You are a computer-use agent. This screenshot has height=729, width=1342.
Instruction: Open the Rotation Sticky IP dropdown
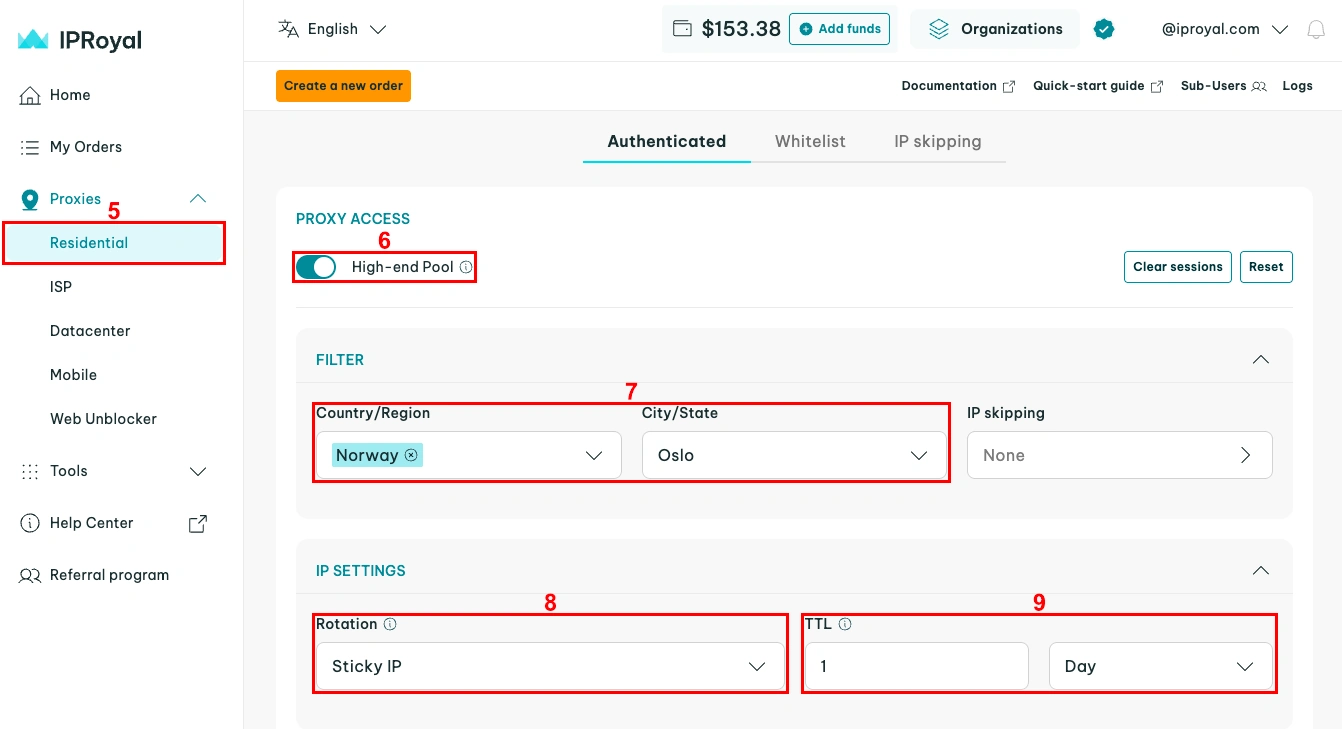(x=551, y=666)
